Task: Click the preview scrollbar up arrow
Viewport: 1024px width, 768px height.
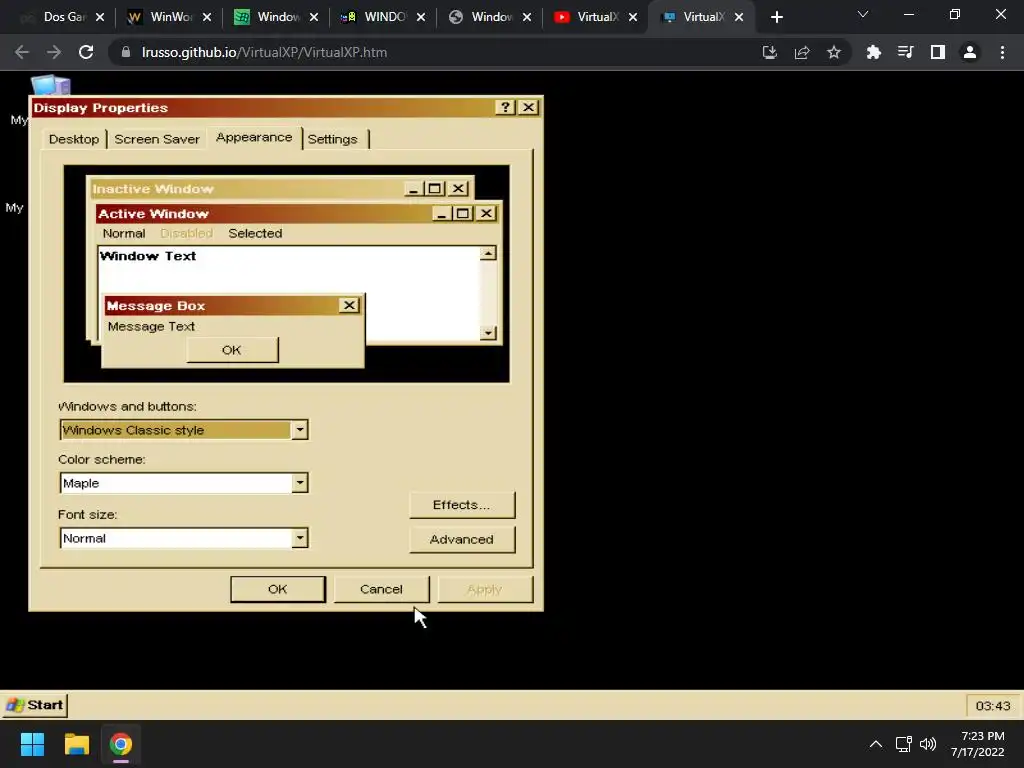Action: (x=488, y=253)
